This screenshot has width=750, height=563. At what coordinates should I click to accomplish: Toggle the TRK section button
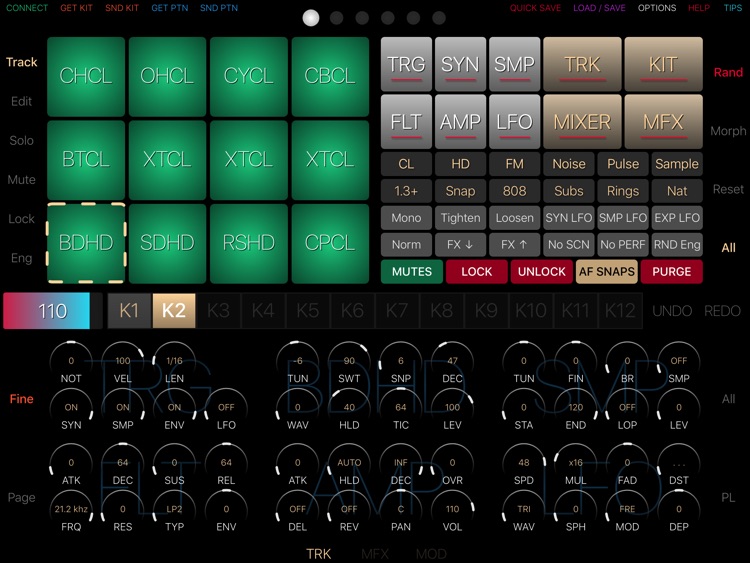(x=582, y=64)
